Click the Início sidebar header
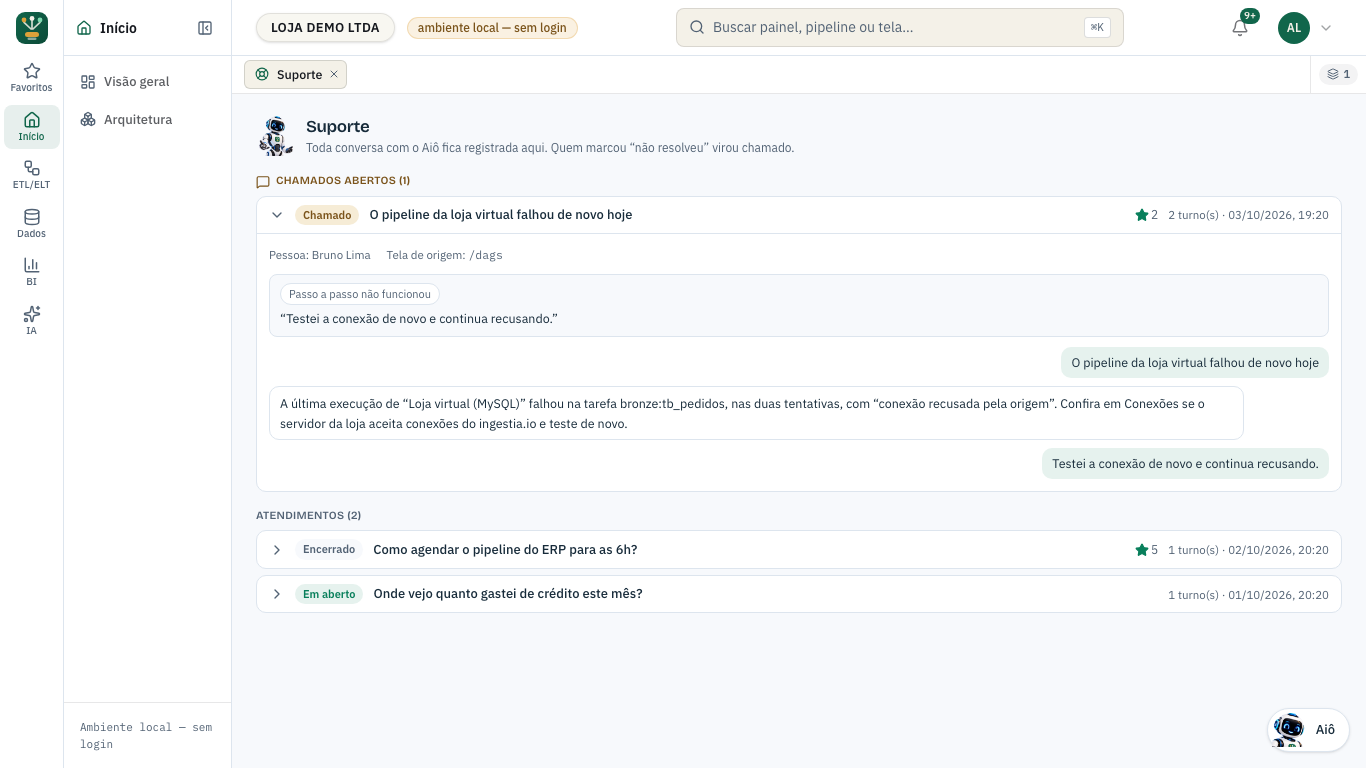 click(x=107, y=28)
